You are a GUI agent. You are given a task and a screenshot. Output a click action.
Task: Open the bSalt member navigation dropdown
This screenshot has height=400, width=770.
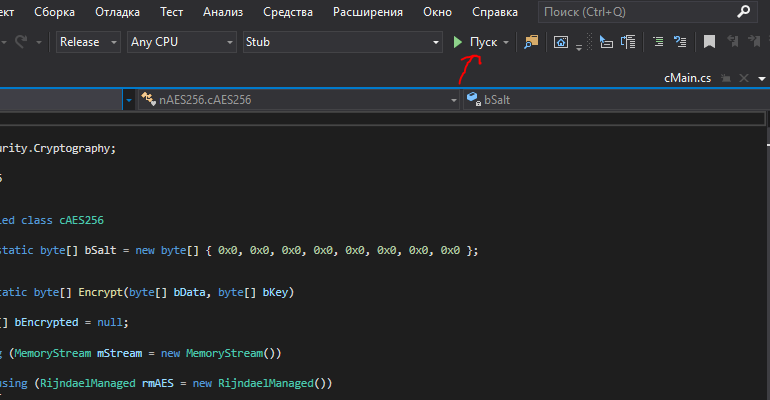tap(612, 99)
